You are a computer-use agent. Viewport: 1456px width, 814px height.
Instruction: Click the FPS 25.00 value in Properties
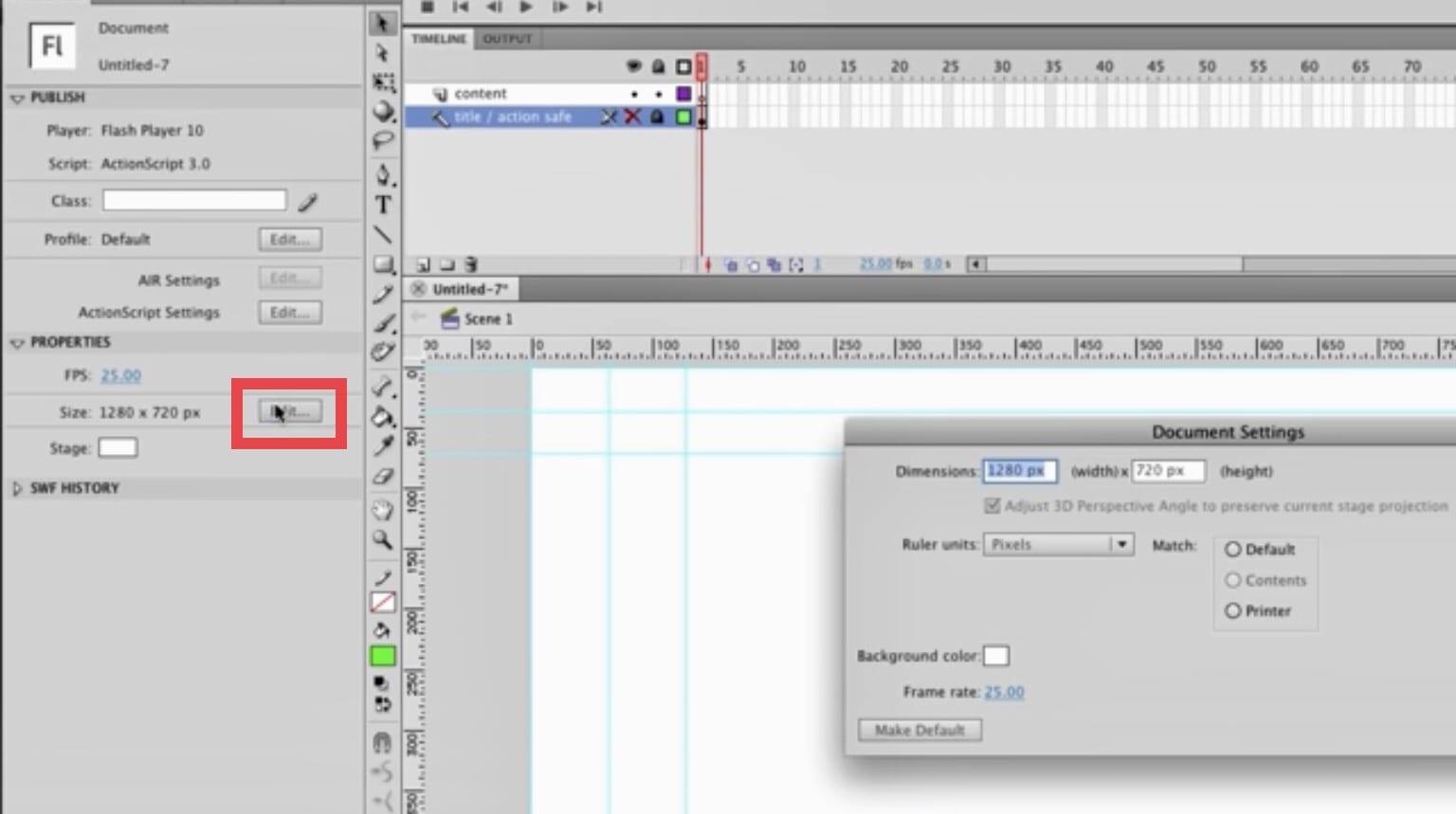pyautogui.click(x=121, y=375)
